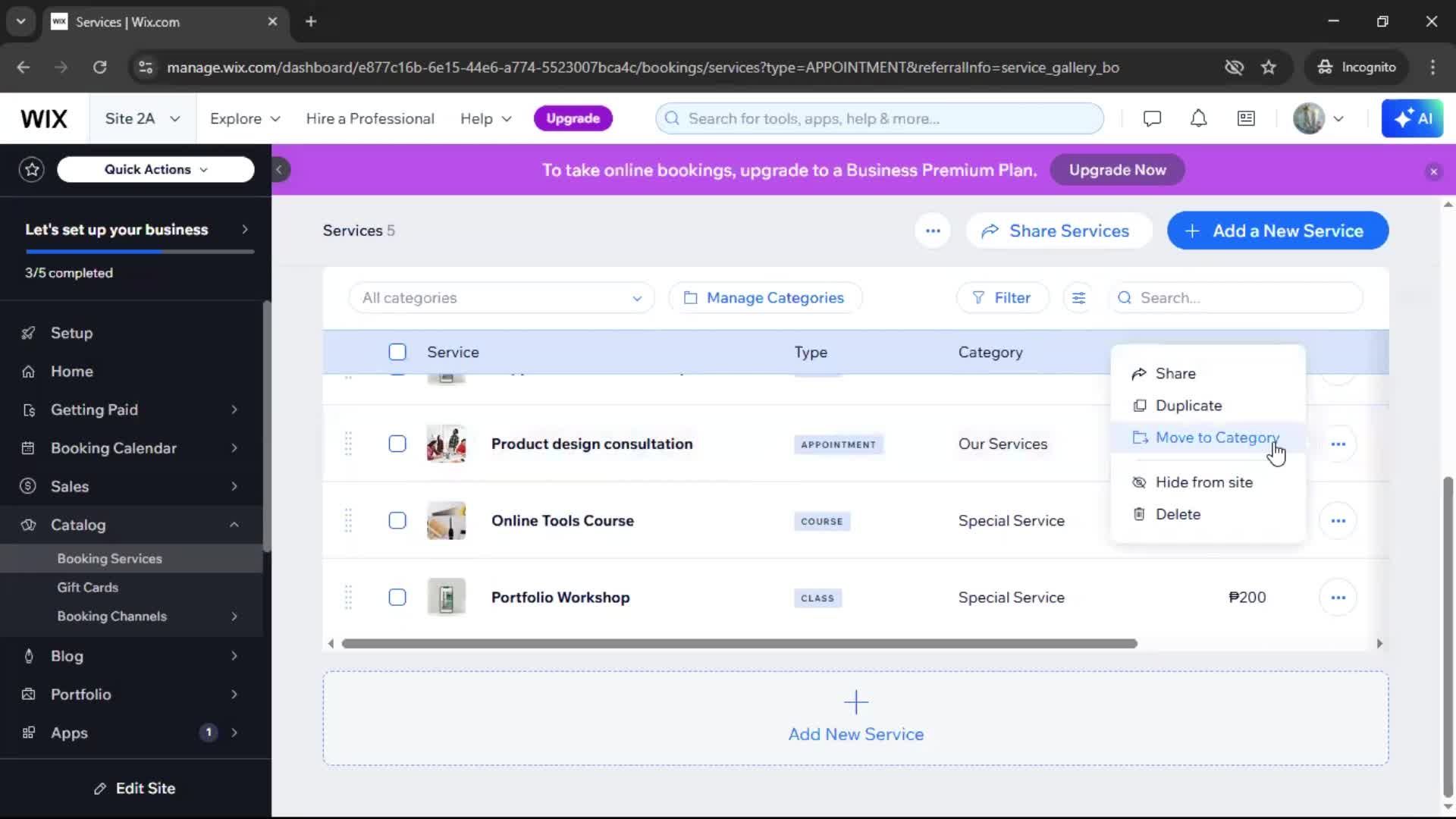The height and width of the screenshot is (819, 1456).
Task: Open Online Tools Course thumbnail
Action: pyautogui.click(x=446, y=520)
